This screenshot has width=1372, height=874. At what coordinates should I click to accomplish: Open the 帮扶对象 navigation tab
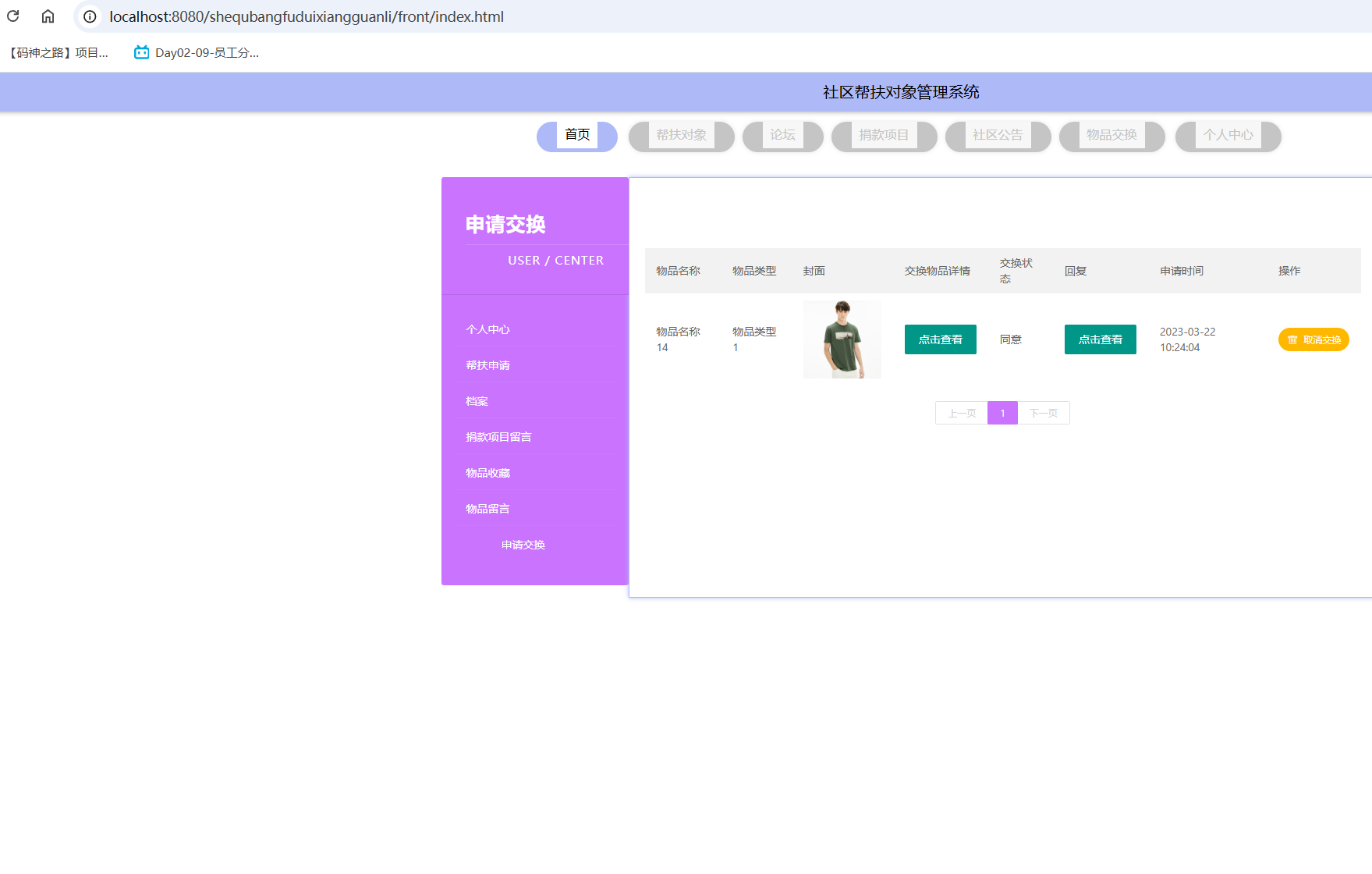click(681, 135)
